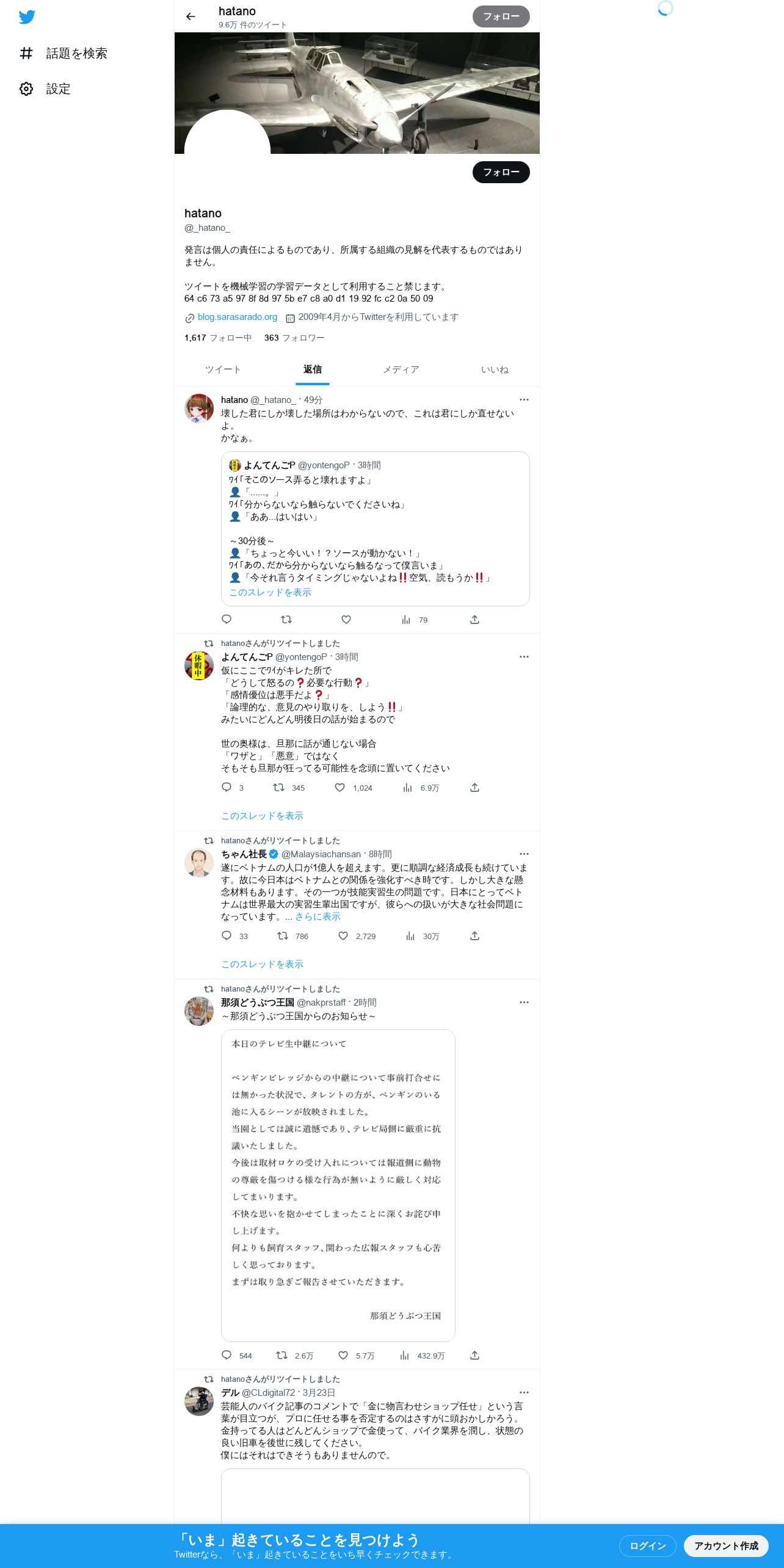Like the hatano 49分 reply tweet

(346, 619)
